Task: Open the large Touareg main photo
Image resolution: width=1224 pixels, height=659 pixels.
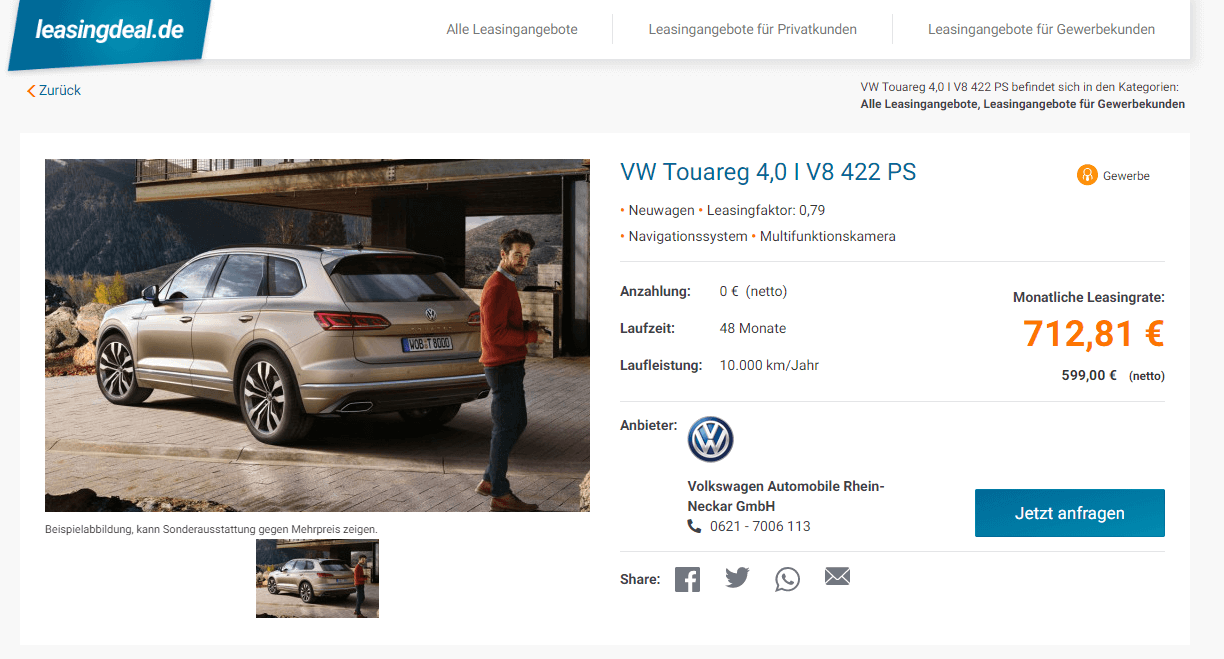Action: [317, 335]
